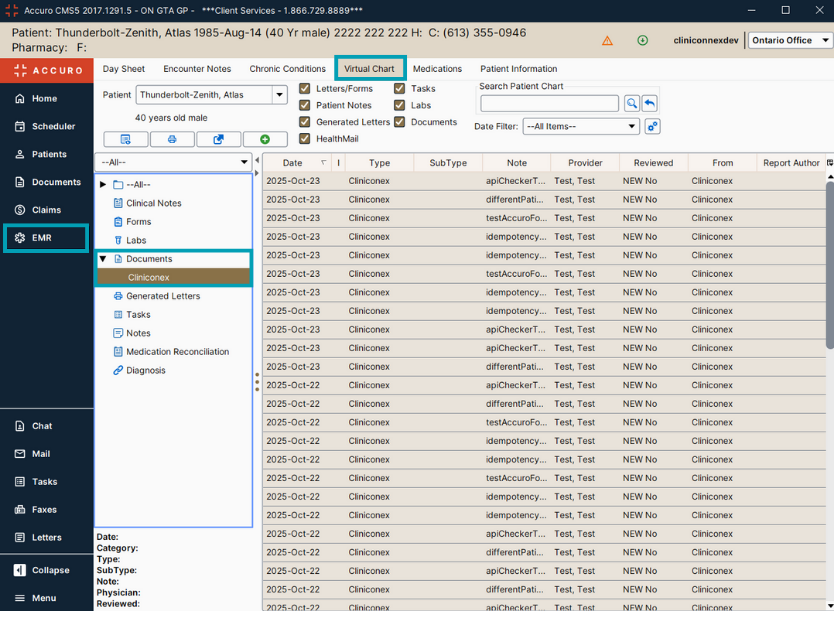Open the Encounter Notes tab
The image size is (834, 636).
(x=197, y=69)
